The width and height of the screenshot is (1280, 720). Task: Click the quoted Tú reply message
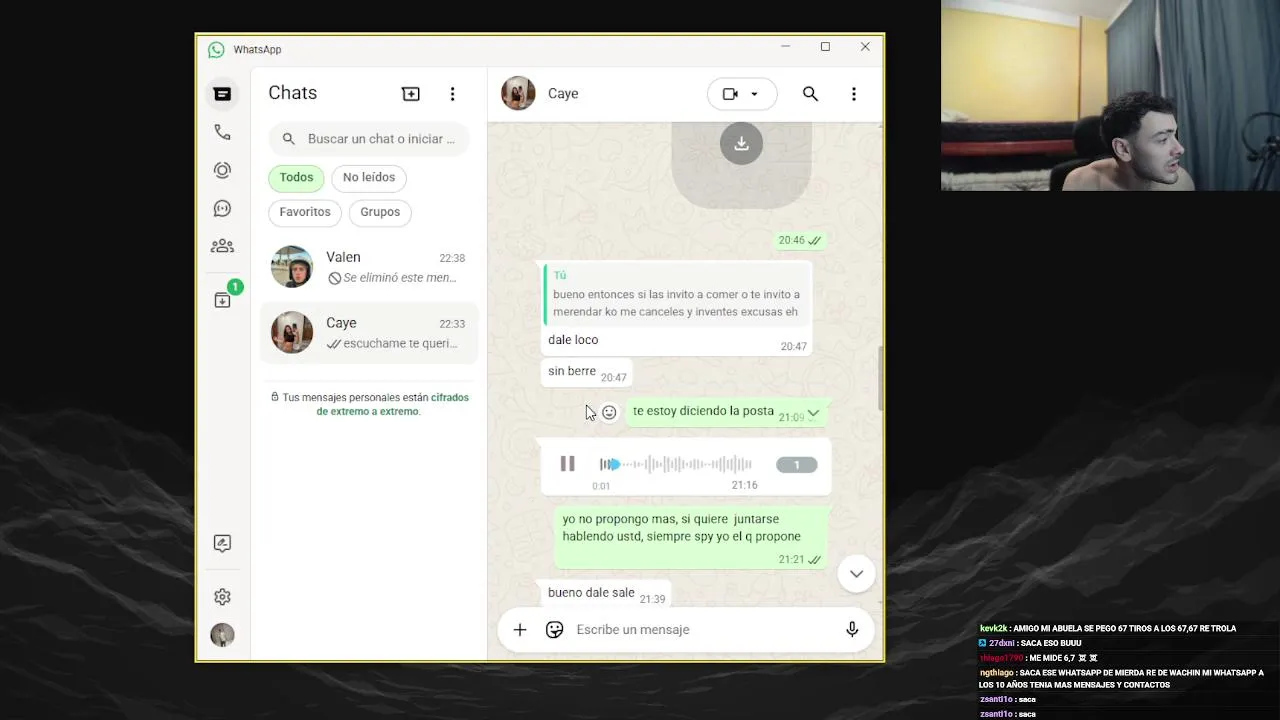pos(676,294)
